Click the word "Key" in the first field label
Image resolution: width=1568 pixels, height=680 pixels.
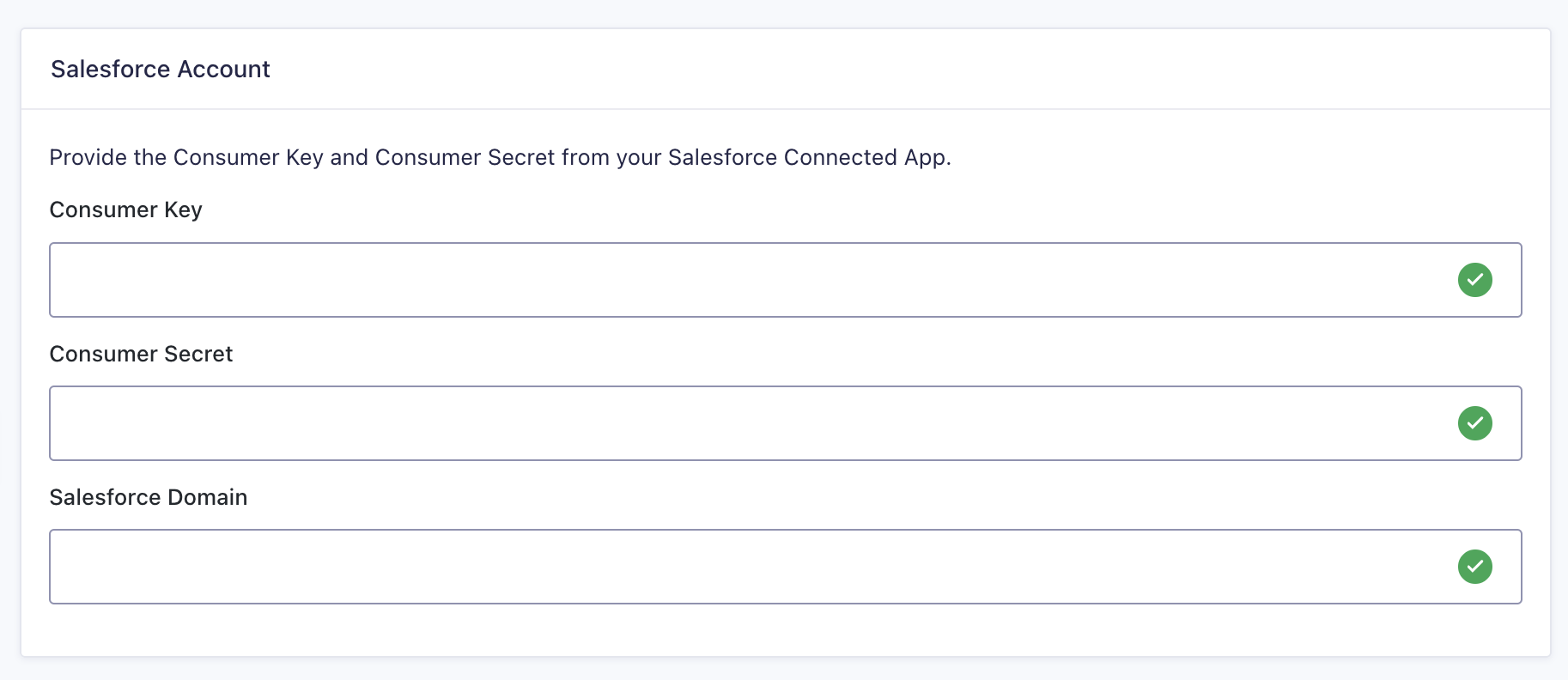pos(183,210)
